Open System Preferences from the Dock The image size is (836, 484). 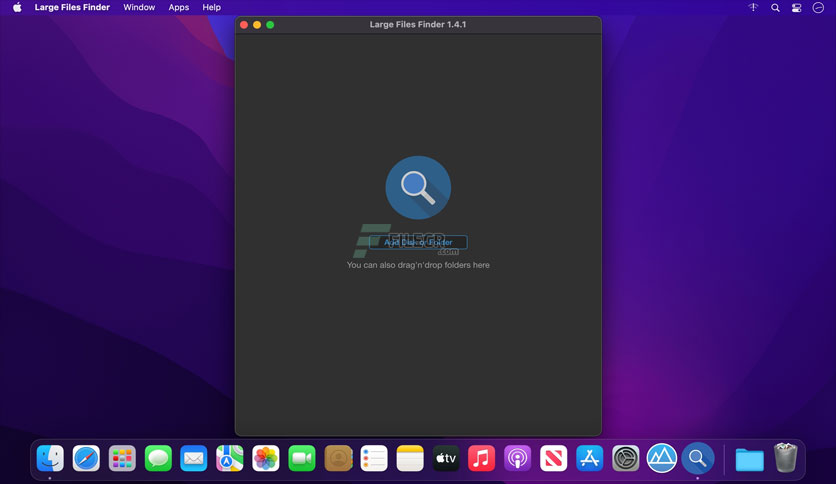625,458
